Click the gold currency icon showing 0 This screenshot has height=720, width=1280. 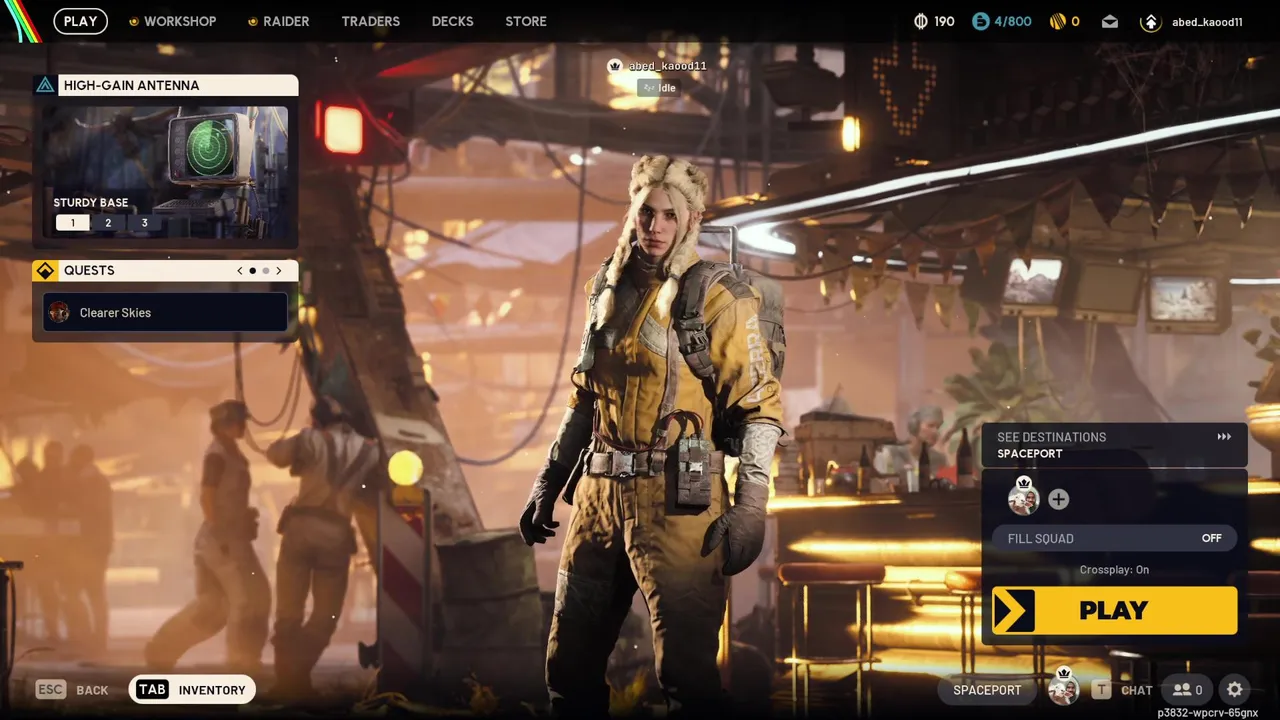(1056, 21)
